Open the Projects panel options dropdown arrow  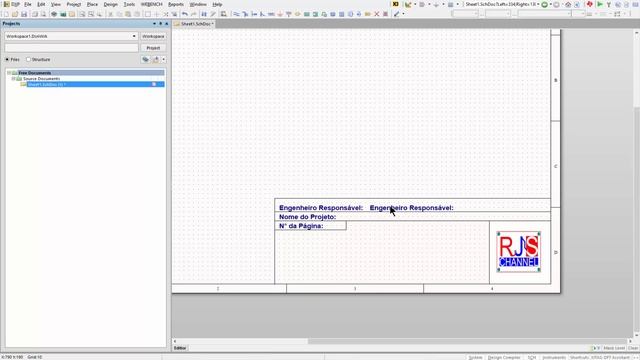tap(154, 24)
